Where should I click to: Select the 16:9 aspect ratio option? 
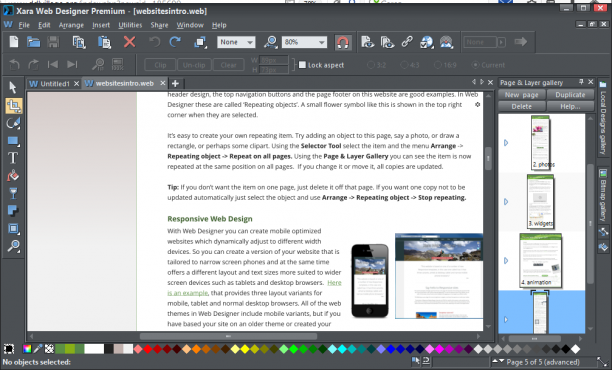pos(438,65)
